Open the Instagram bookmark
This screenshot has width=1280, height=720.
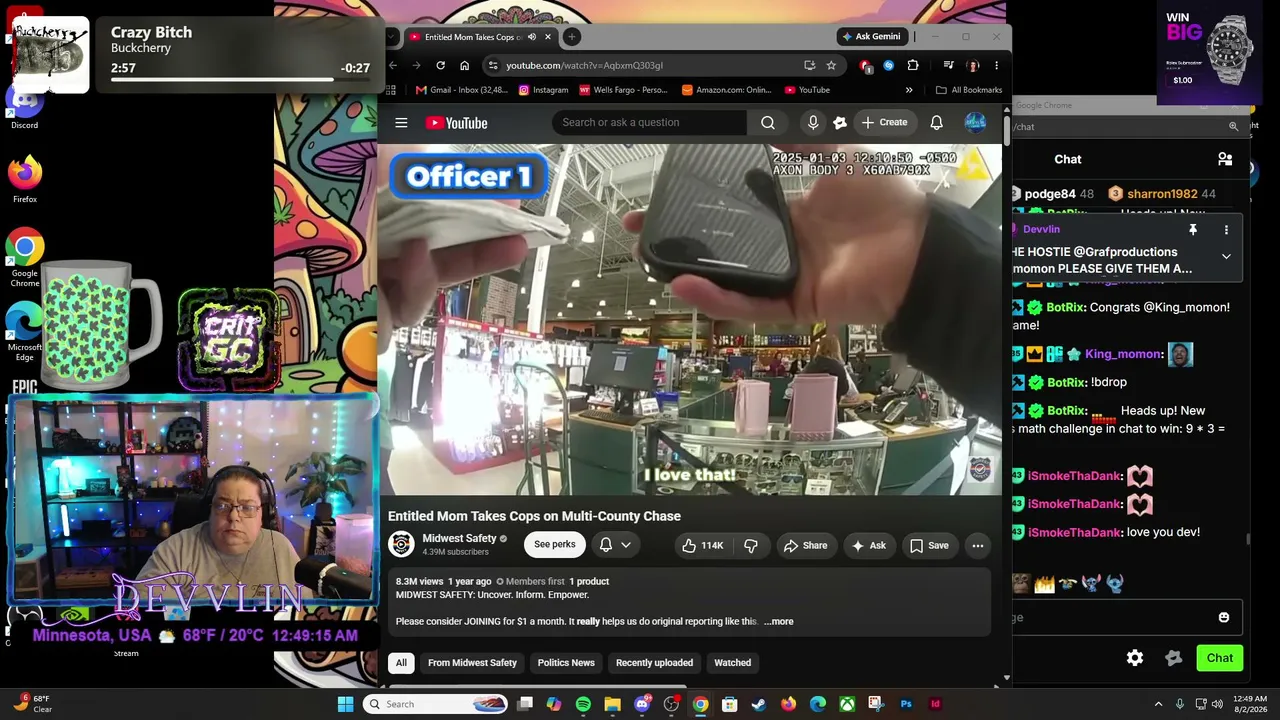543,90
